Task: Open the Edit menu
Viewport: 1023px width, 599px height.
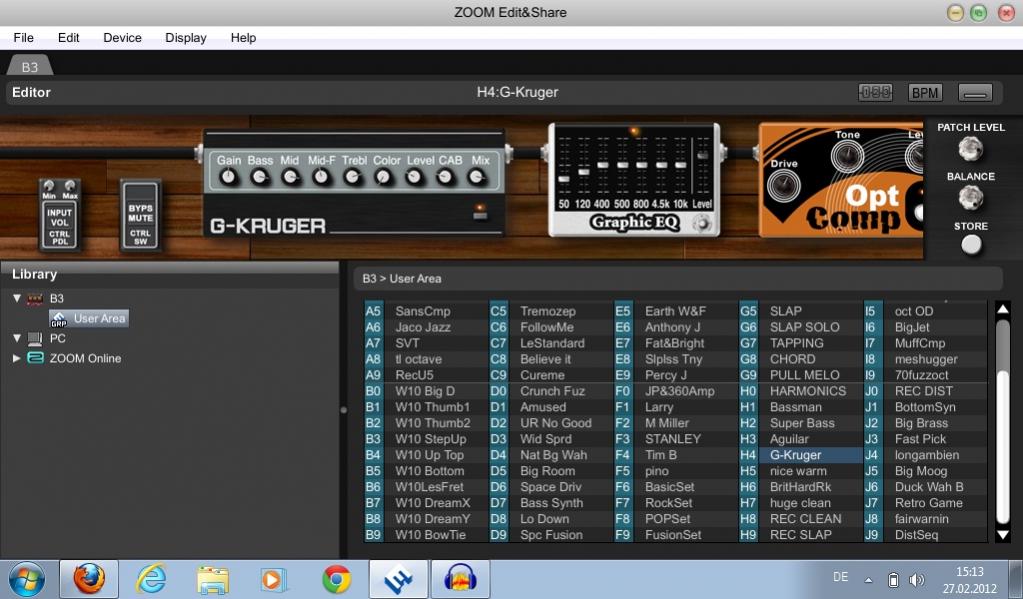Action: coord(69,38)
